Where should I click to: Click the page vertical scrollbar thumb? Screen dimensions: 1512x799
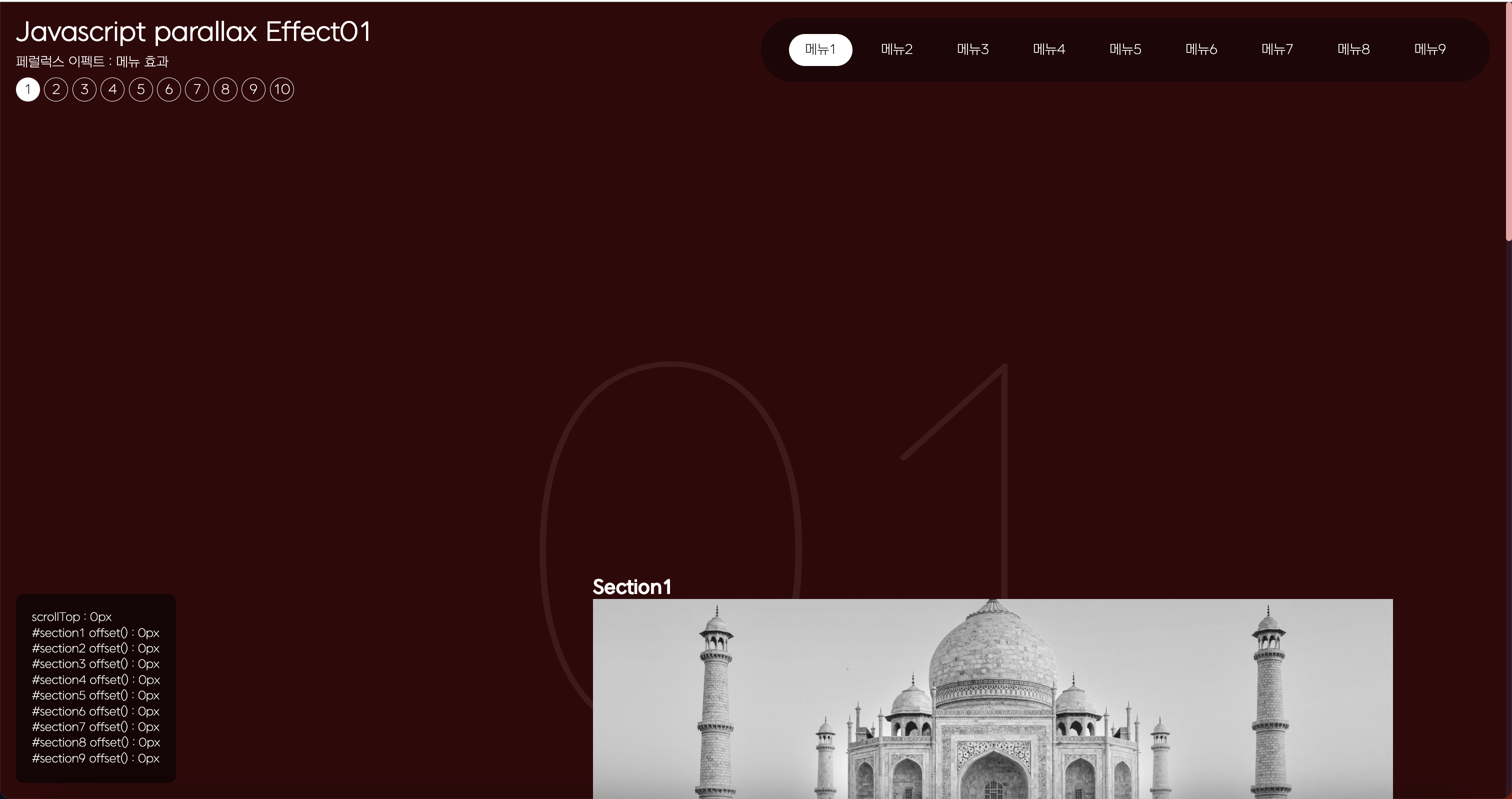[x=1508, y=121]
